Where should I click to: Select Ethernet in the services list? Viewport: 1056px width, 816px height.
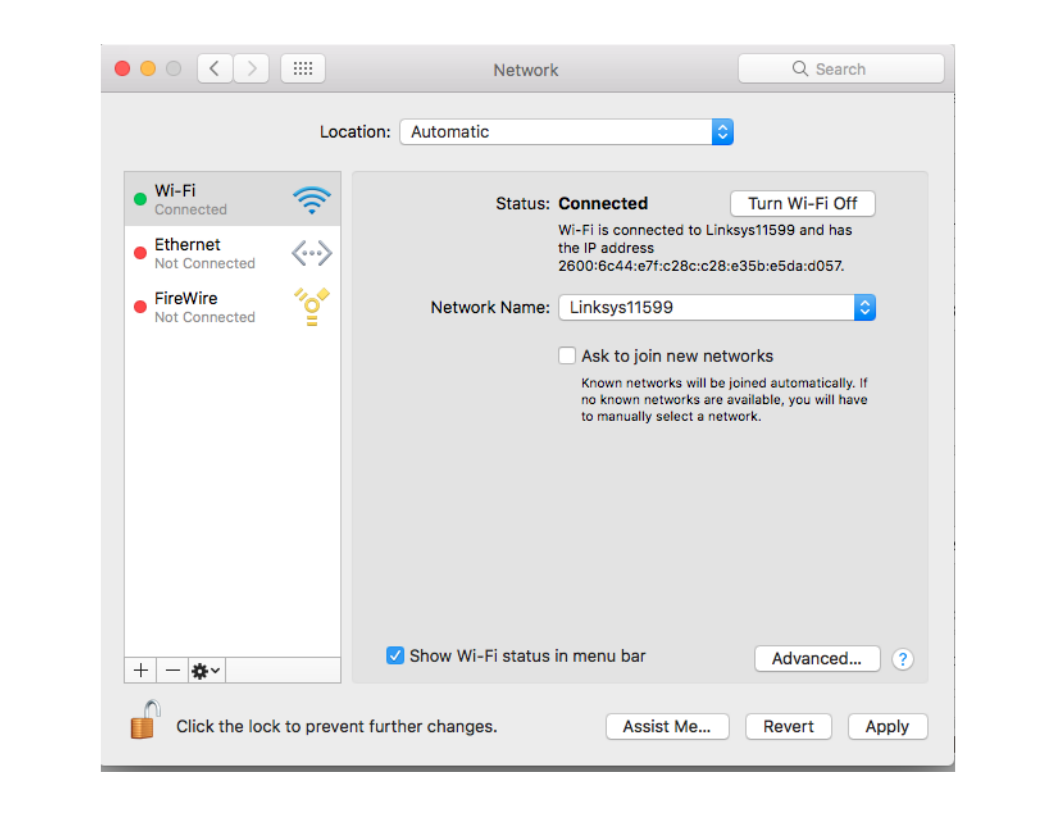[x=232, y=253]
